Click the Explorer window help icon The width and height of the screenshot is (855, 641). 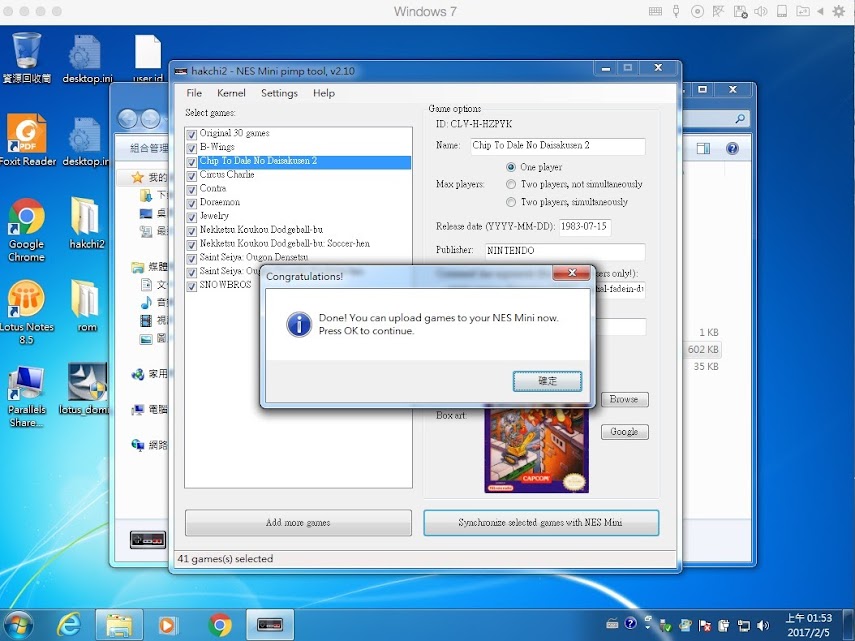(x=732, y=148)
